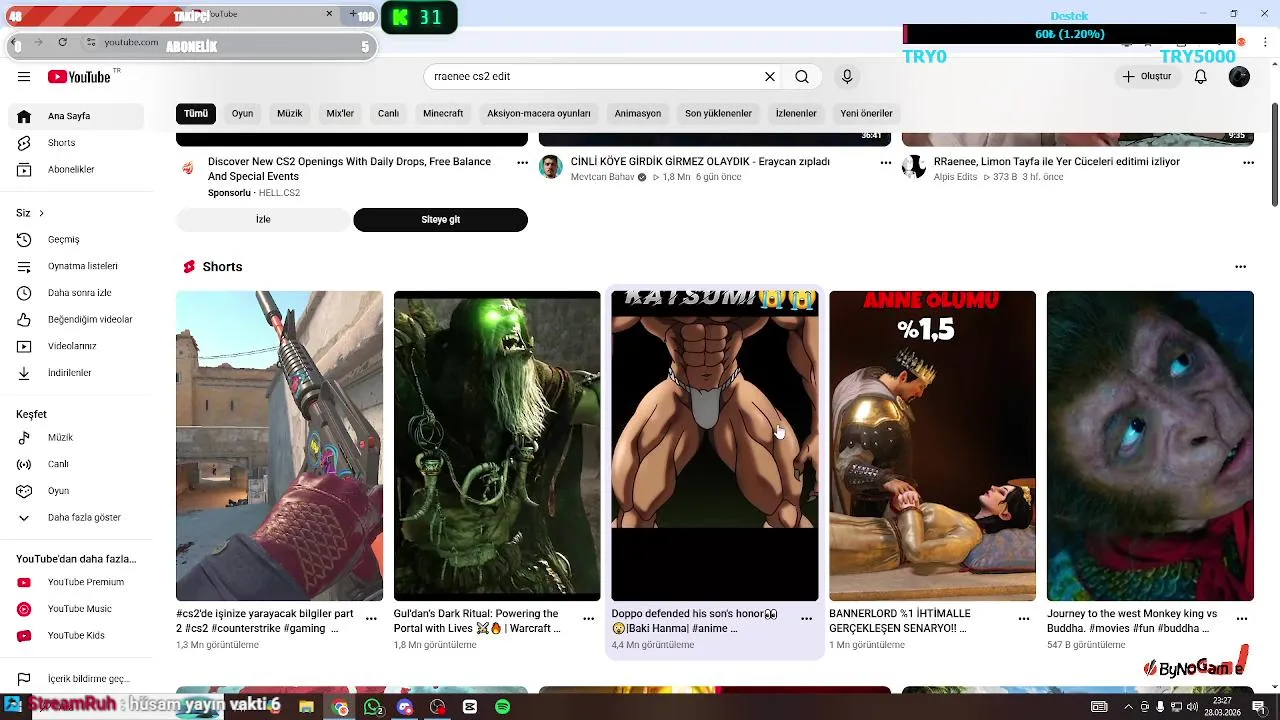Open Alpis Edits channel avatar
The width and height of the screenshot is (1280, 720).
tap(914, 167)
